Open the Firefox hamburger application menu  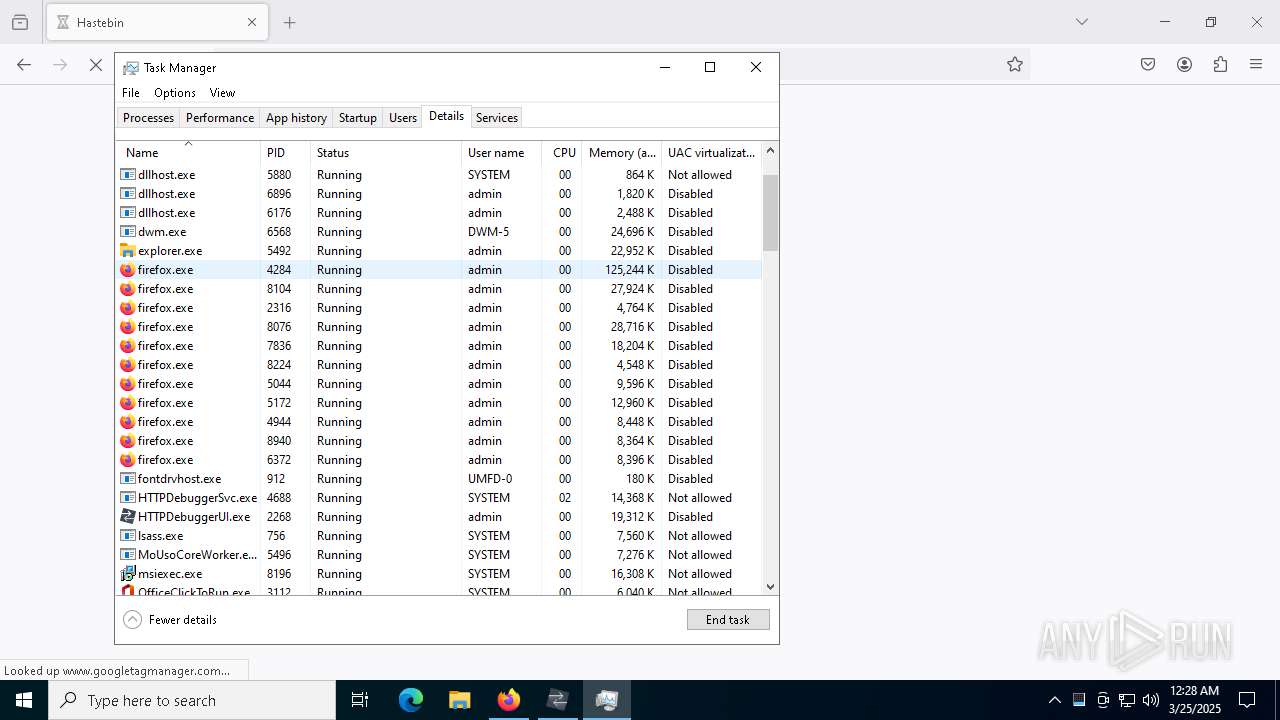(x=1256, y=64)
